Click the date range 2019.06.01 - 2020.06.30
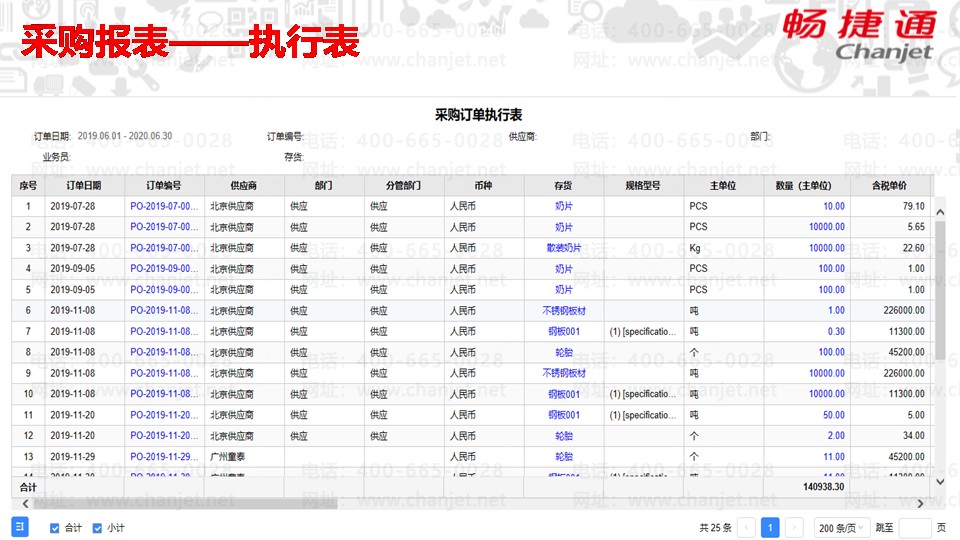Screen dimensions: 960x540 click(x=125, y=136)
